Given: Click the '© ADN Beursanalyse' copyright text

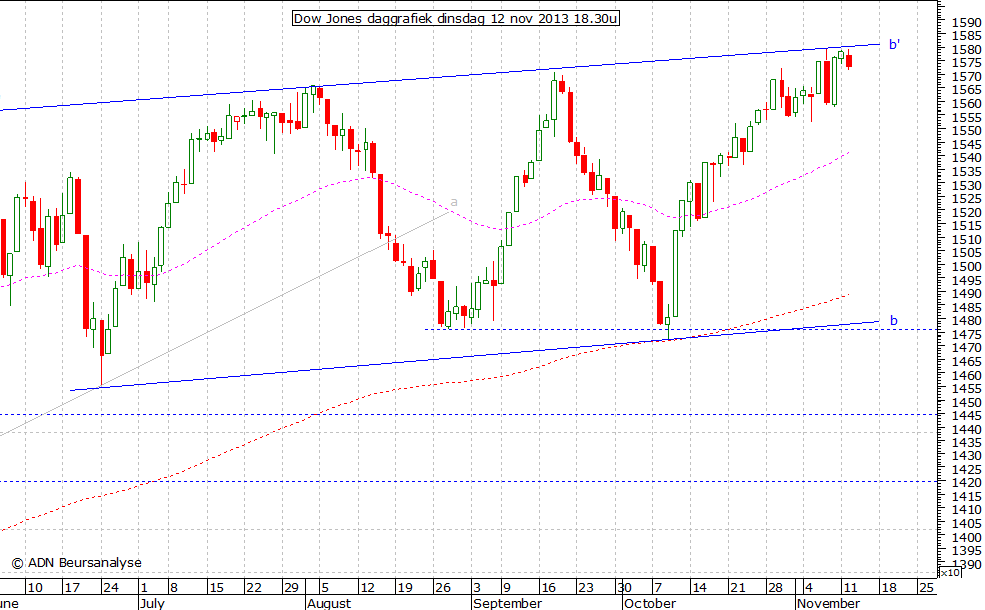Looking at the screenshot, I should tap(77, 563).
